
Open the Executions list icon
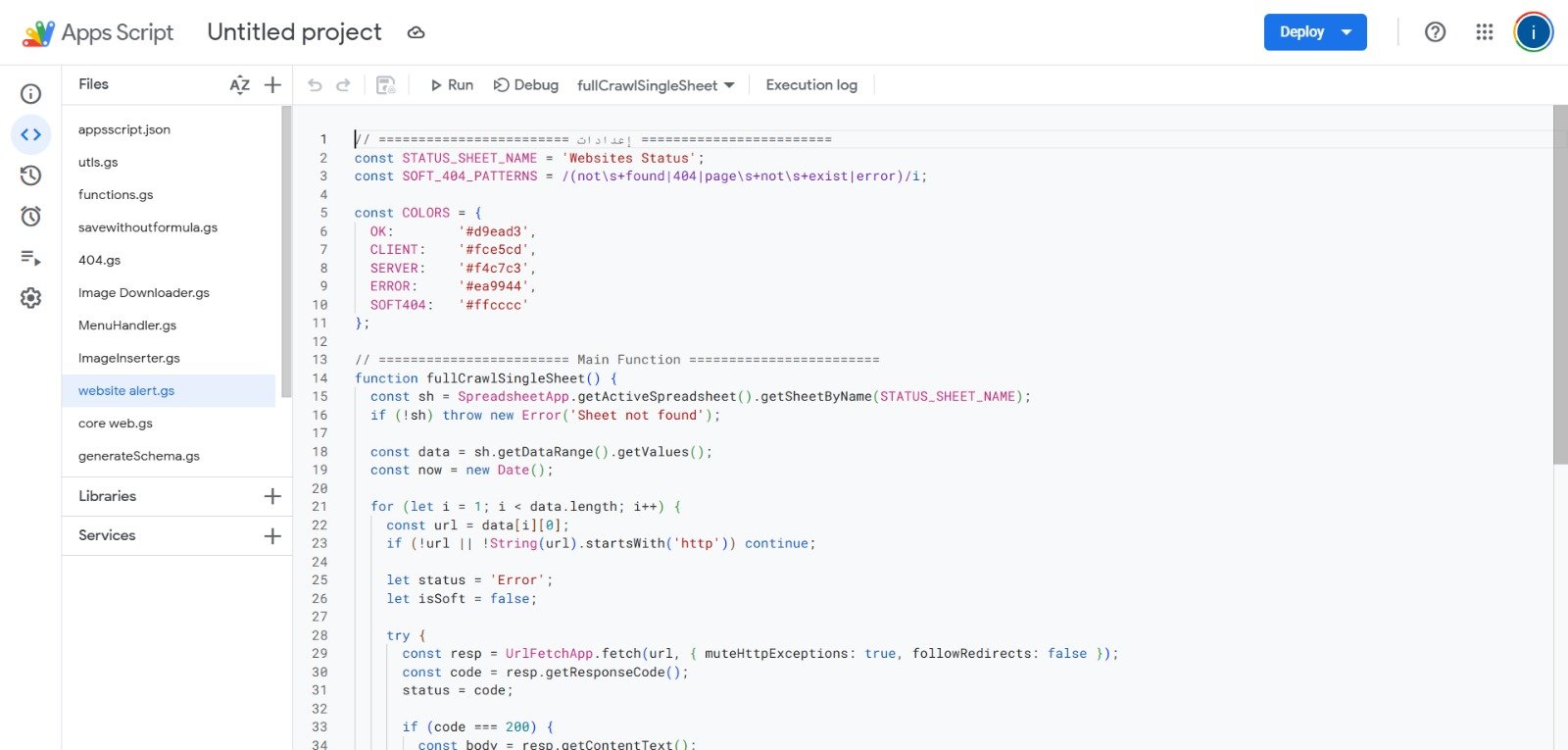[x=31, y=258]
